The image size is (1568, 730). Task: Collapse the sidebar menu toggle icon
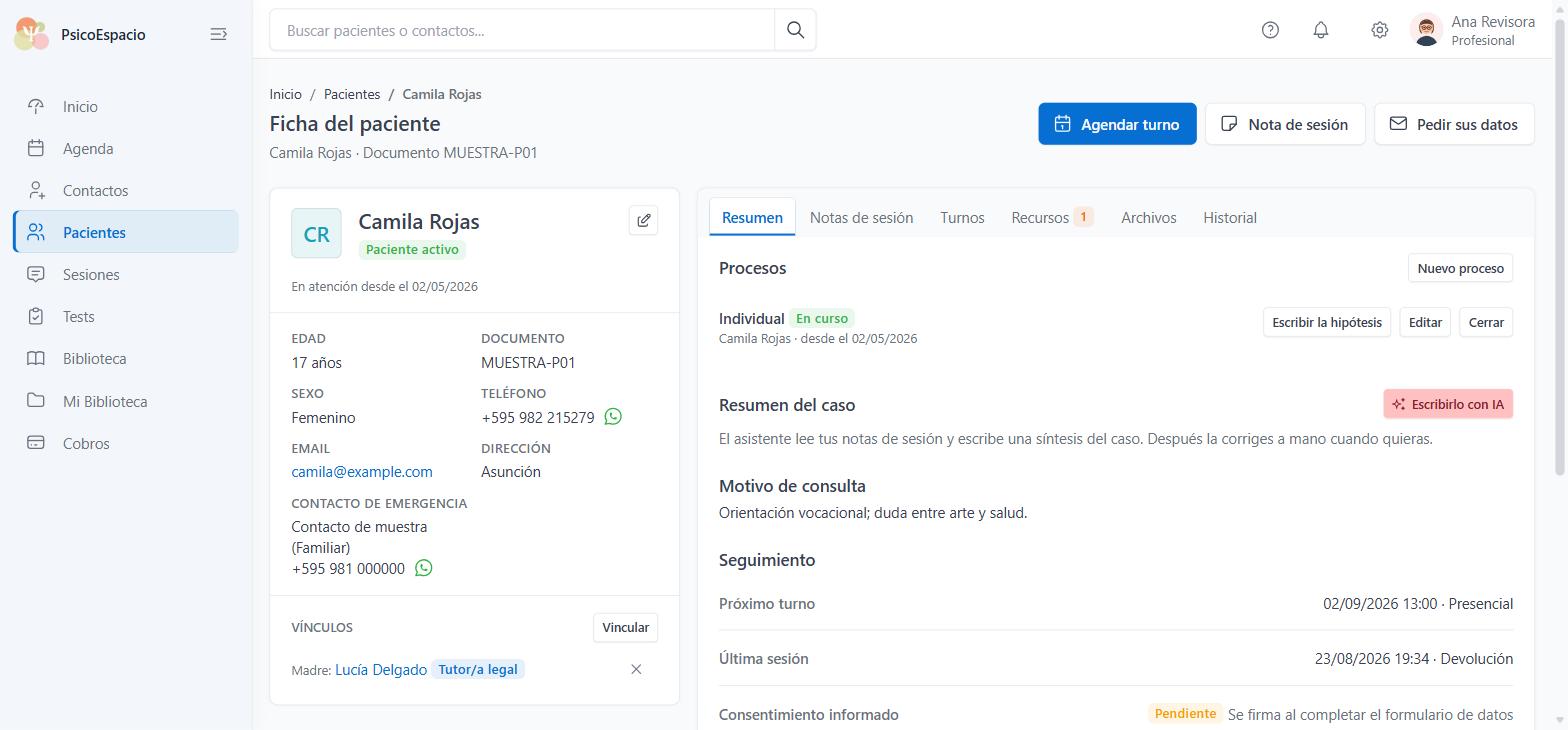pos(218,34)
